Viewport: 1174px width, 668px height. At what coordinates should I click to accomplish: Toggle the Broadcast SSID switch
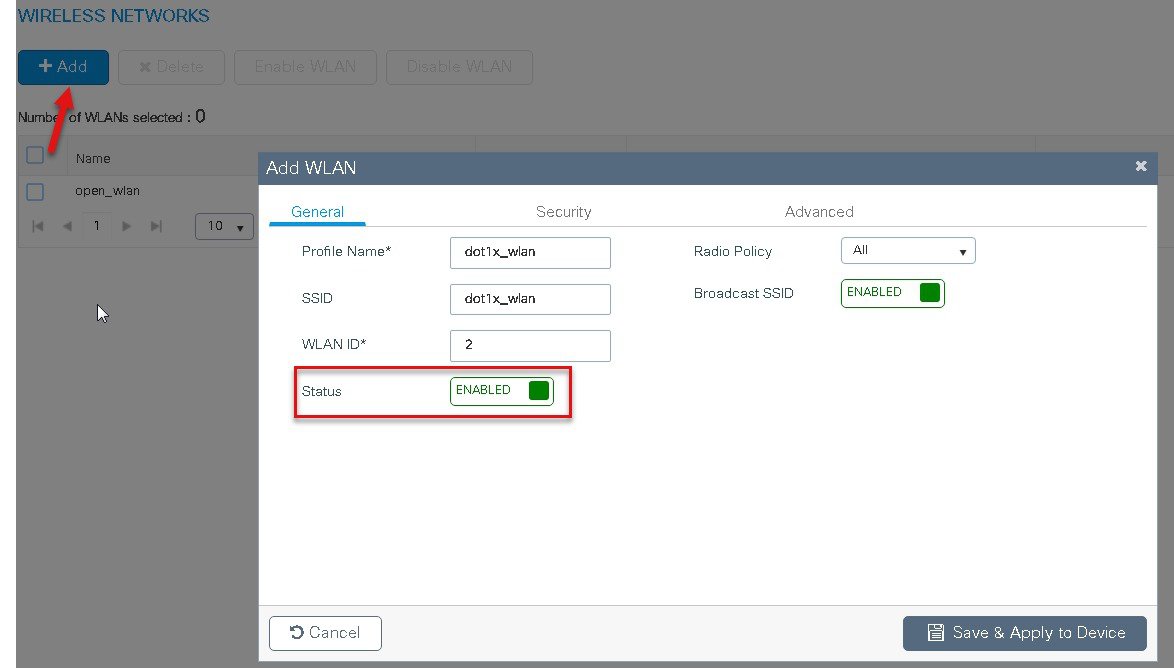coord(892,293)
